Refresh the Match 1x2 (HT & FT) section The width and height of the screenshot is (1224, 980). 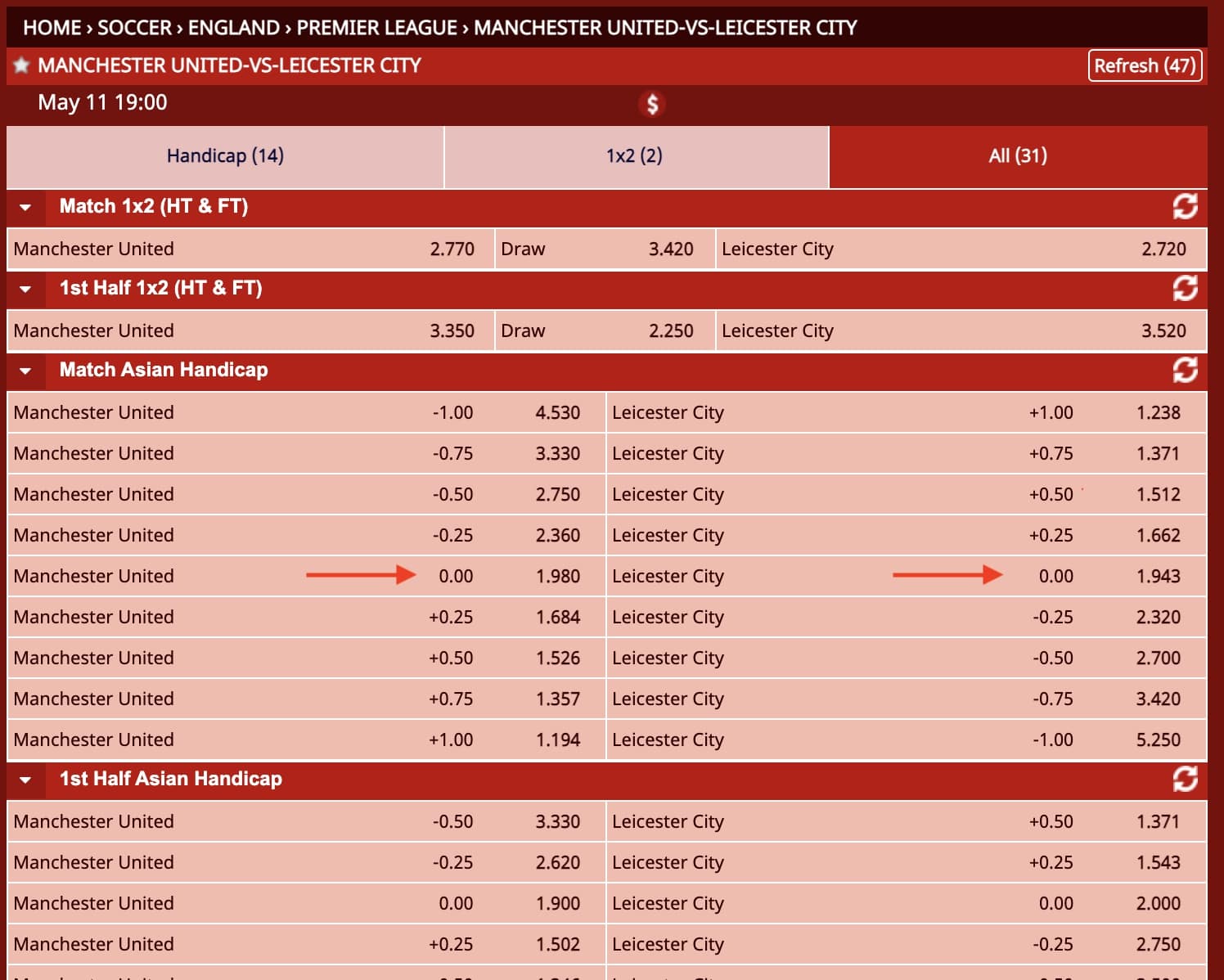(1185, 206)
